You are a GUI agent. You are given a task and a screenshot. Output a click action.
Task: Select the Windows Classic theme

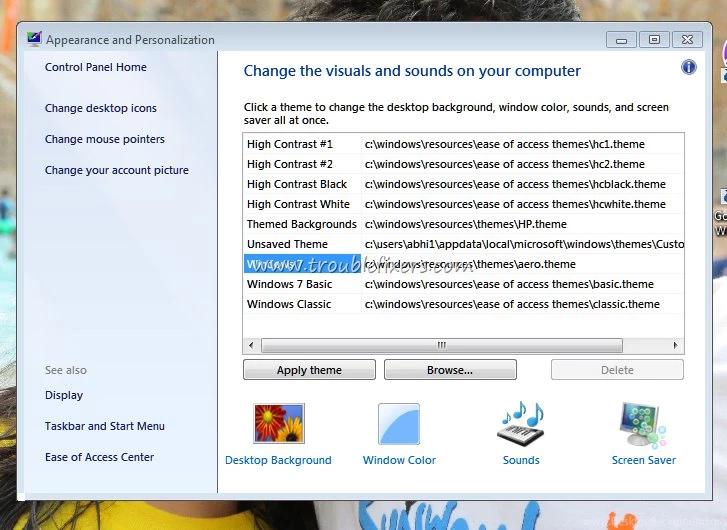coord(289,304)
